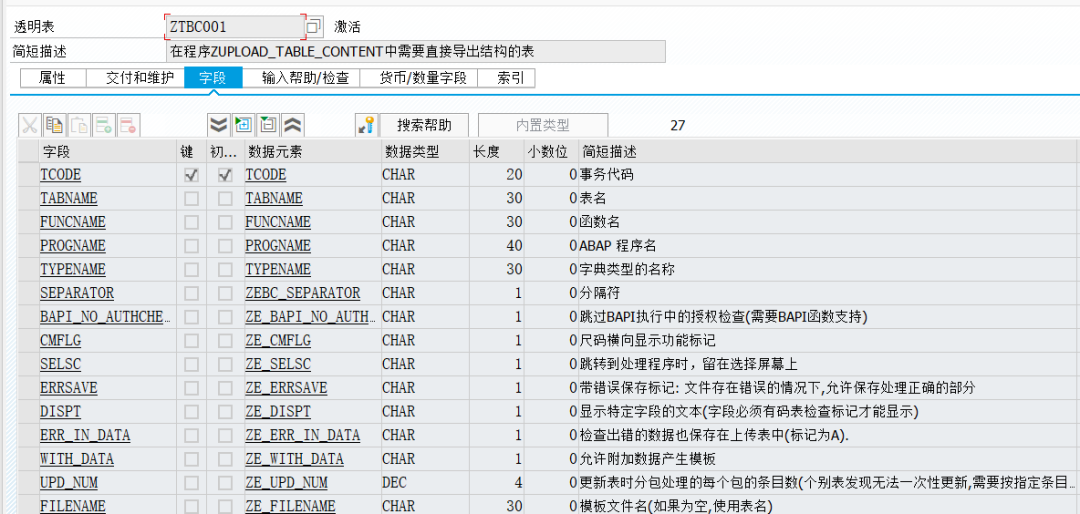The height and width of the screenshot is (514, 1080).
Task: Open data element ZE_UPD_NUM link
Action: pyautogui.click(x=286, y=483)
